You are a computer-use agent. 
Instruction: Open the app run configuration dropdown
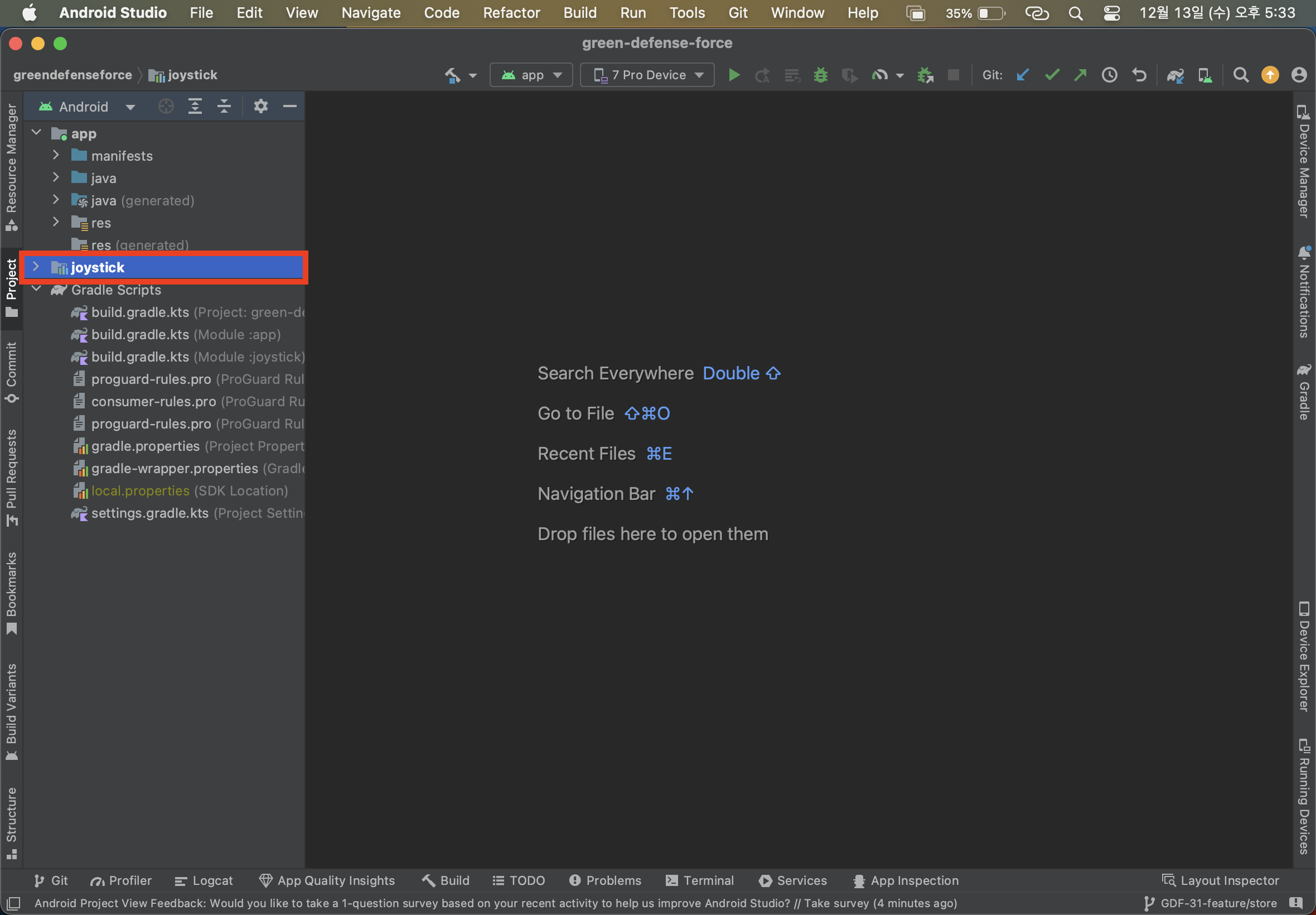coord(531,75)
